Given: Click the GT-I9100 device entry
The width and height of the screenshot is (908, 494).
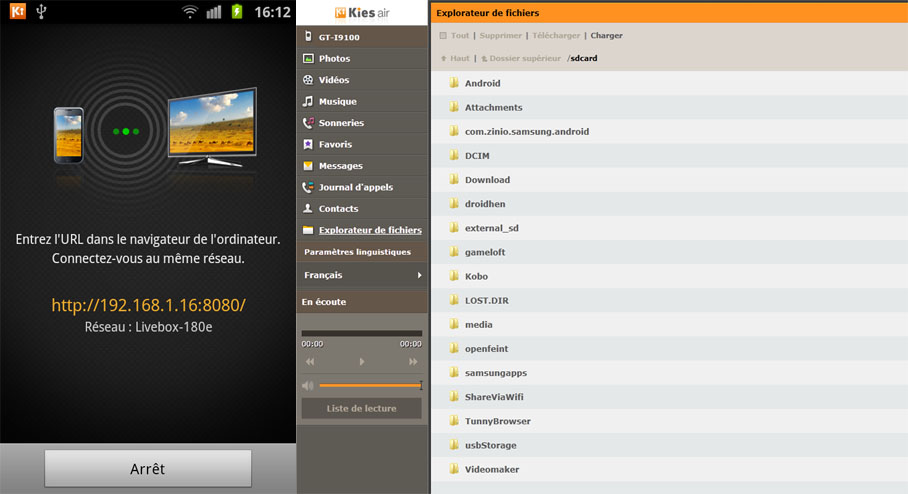Looking at the screenshot, I should (x=363, y=36).
